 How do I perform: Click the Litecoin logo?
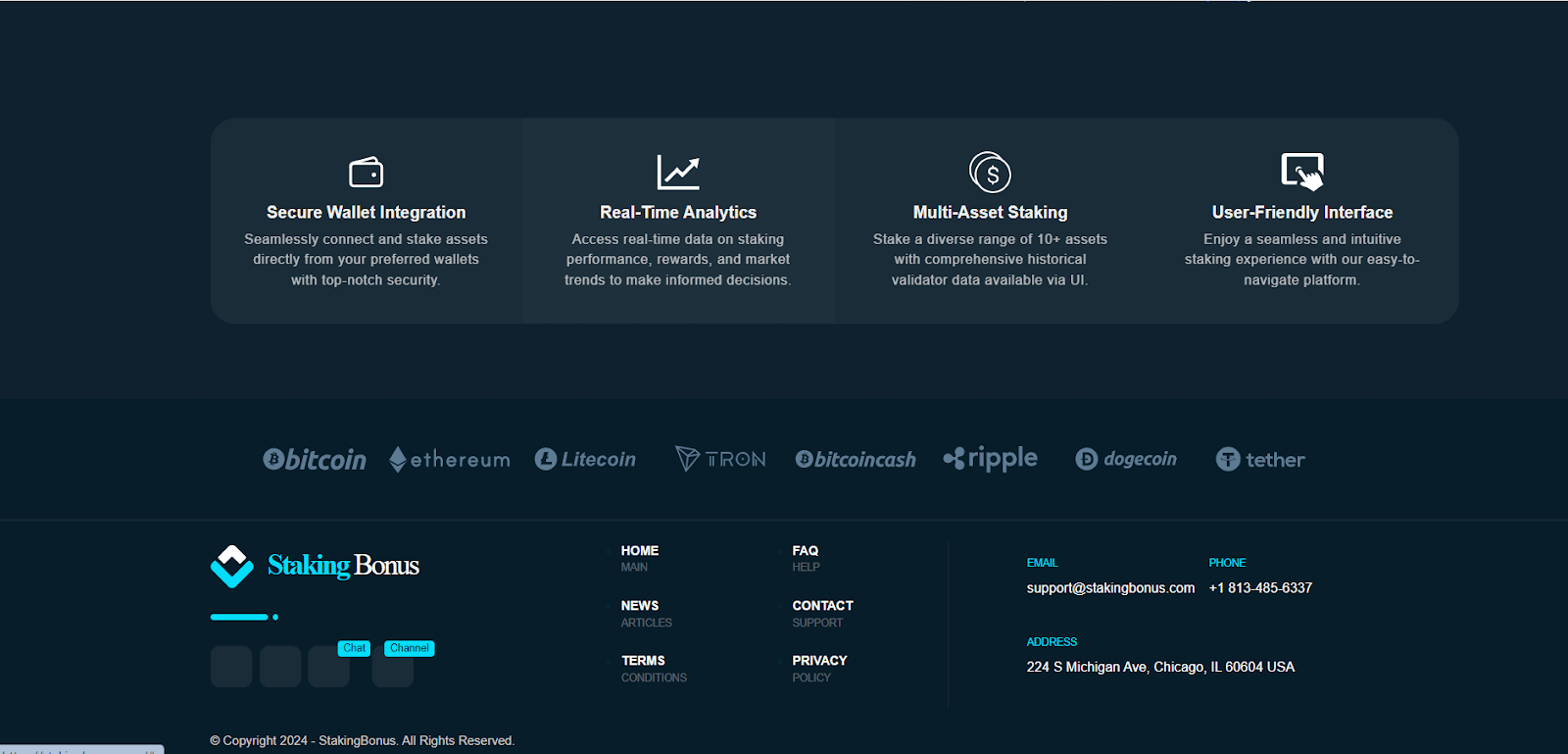[x=585, y=459]
